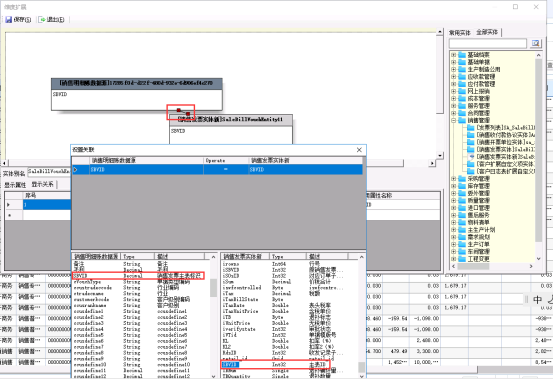Screen dimensions: 554x379
Task: Click the entity tree horizontal scrollbar thumb
Action: 473,266
